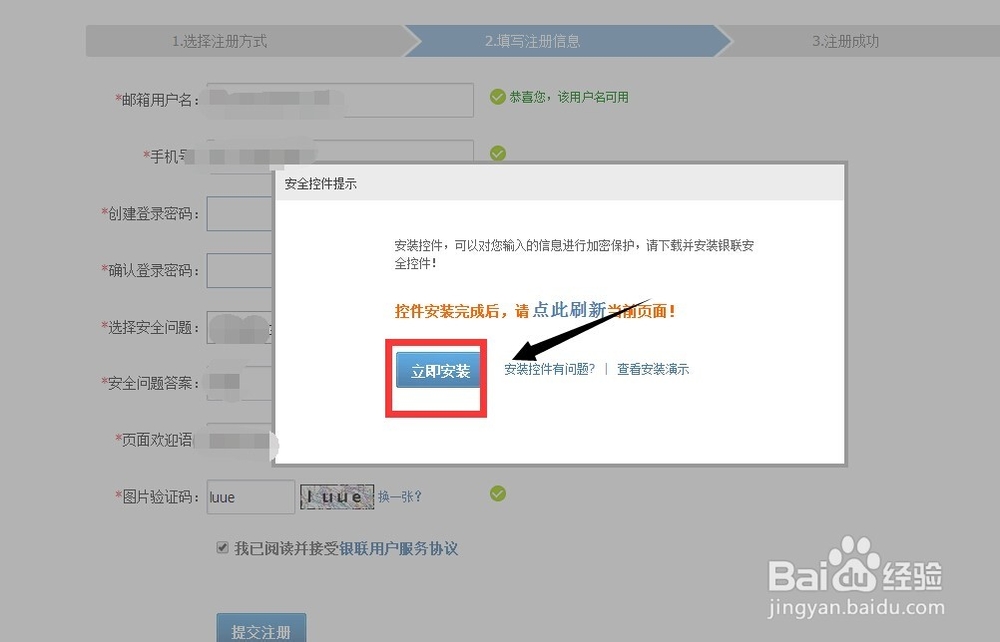Open the jingyan.baidu.com watermark link
The image size is (1000, 642).
(857, 607)
